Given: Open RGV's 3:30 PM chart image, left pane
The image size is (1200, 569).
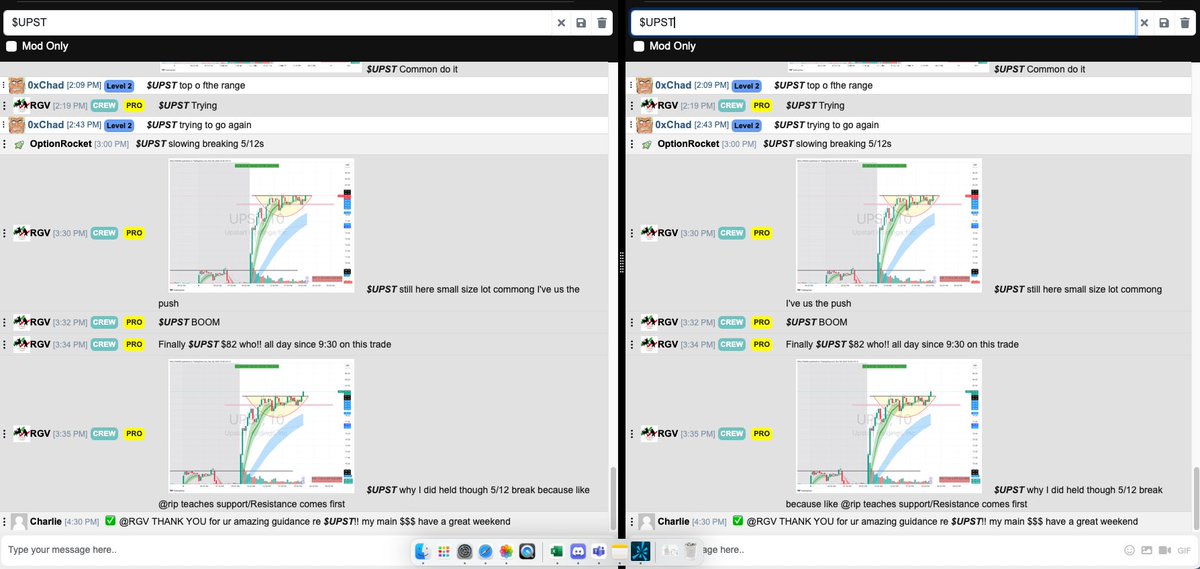Looking at the screenshot, I should pyautogui.click(x=261, y=225).
